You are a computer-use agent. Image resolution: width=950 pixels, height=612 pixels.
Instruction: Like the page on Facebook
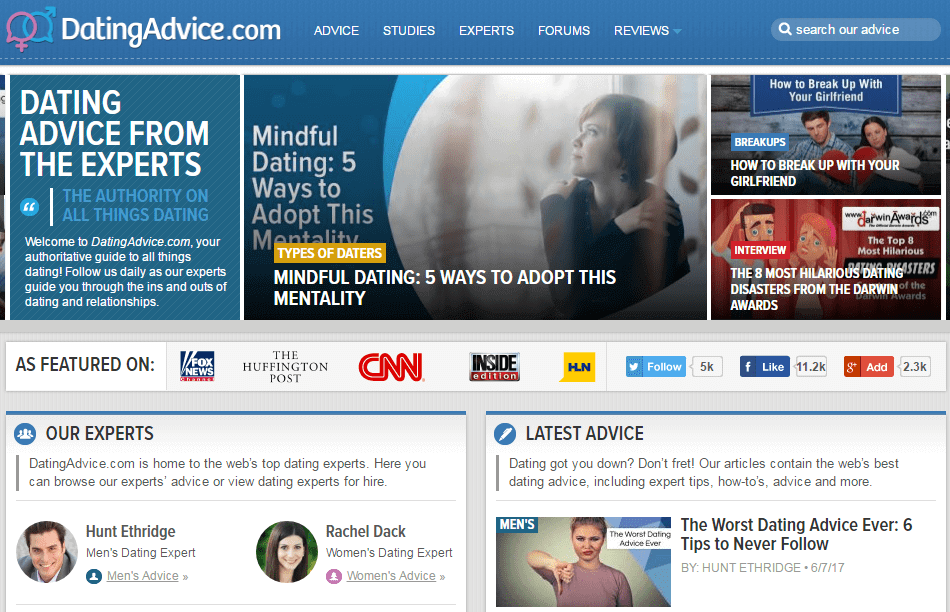(765, 367)
